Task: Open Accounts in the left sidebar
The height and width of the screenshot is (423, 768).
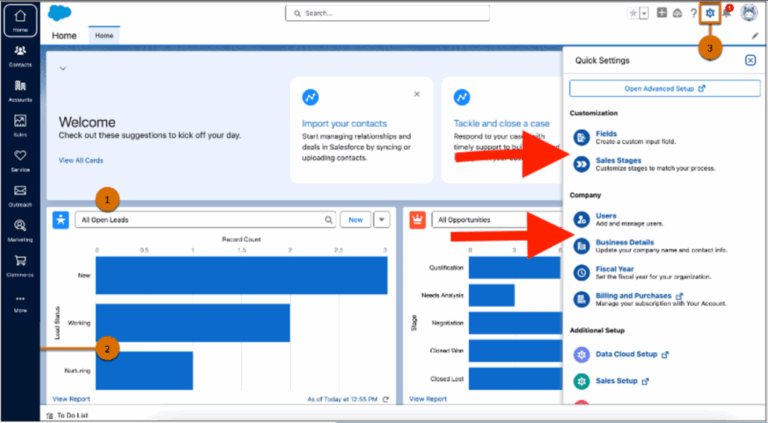Action: coord(20,91)
